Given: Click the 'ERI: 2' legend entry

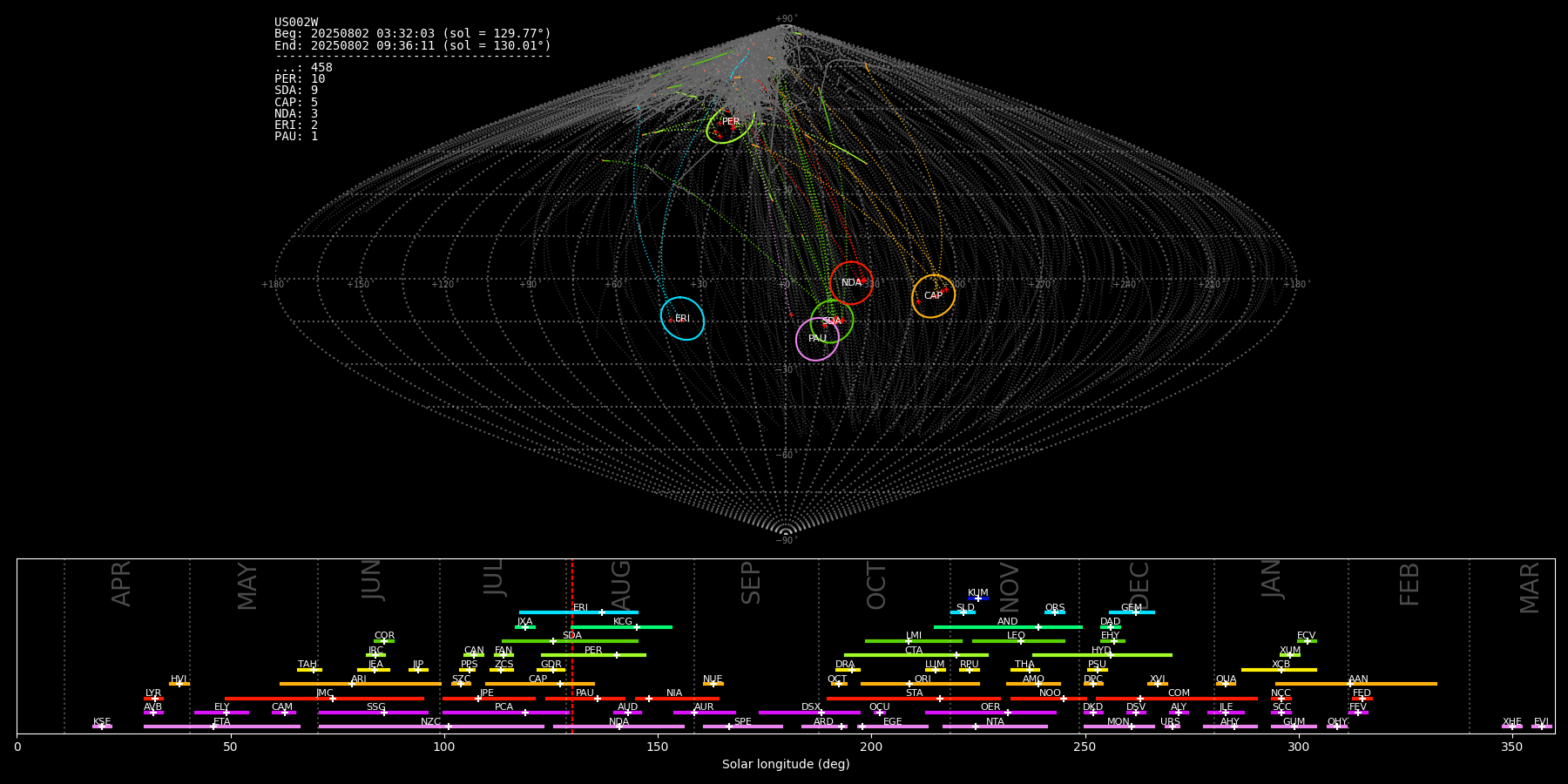Looking at the screenshot, I should tap(296, 125).
